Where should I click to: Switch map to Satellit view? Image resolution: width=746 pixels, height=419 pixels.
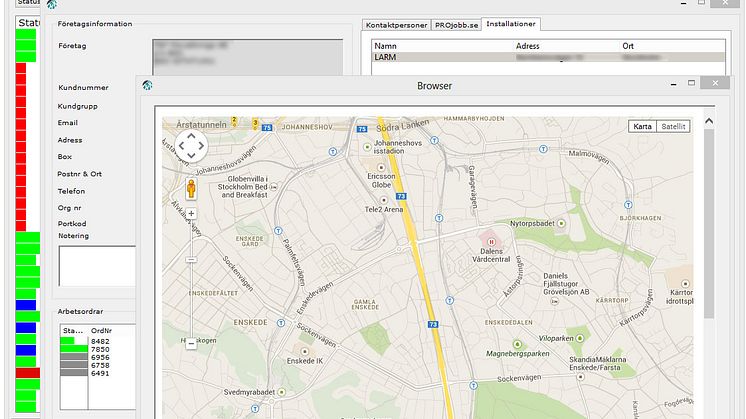[x=673, y=127]
